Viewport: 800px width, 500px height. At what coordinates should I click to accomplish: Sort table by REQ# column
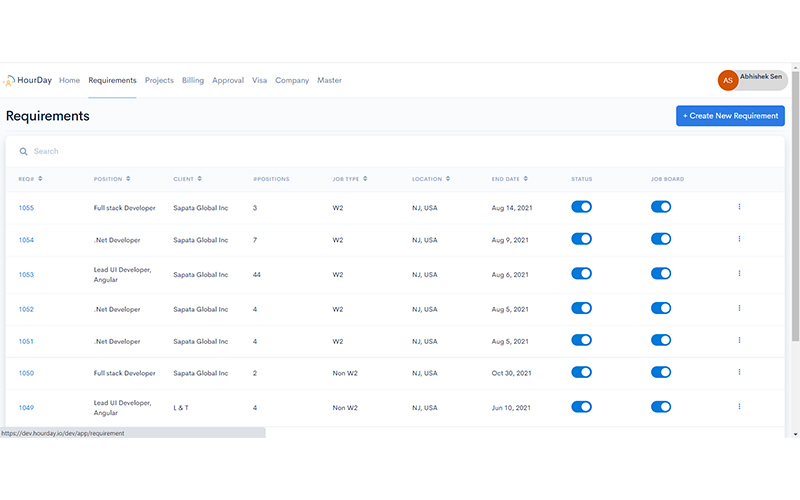click(30, 179)
